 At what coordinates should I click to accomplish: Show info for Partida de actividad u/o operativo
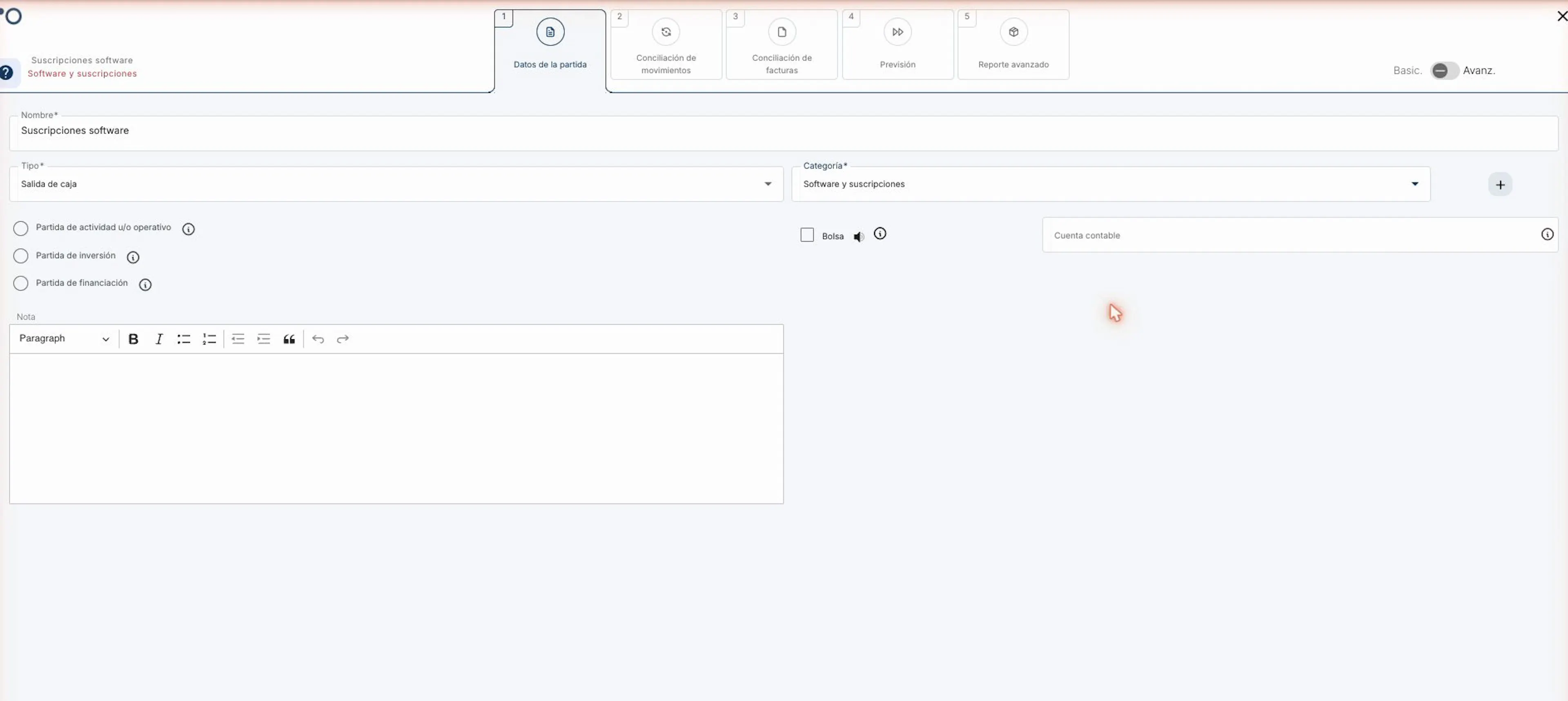189,229
